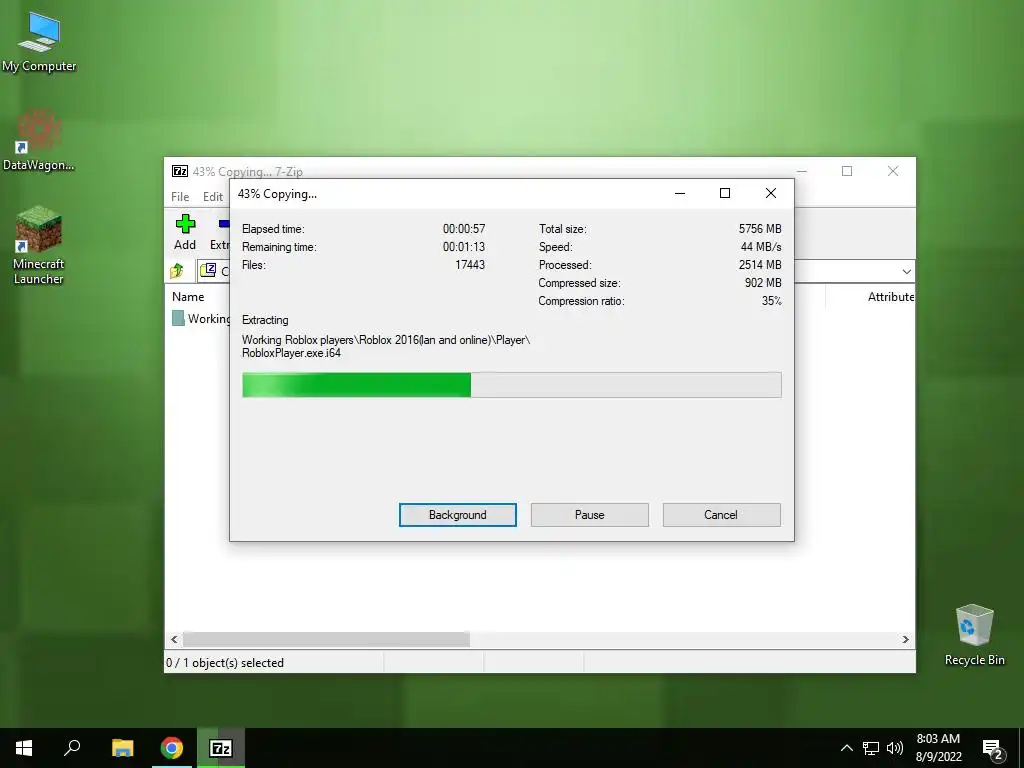The width and height of the screenshot is (1024, 768).
Task: Select the Recycle Bin desktop icon
Action: pos(974,635)
